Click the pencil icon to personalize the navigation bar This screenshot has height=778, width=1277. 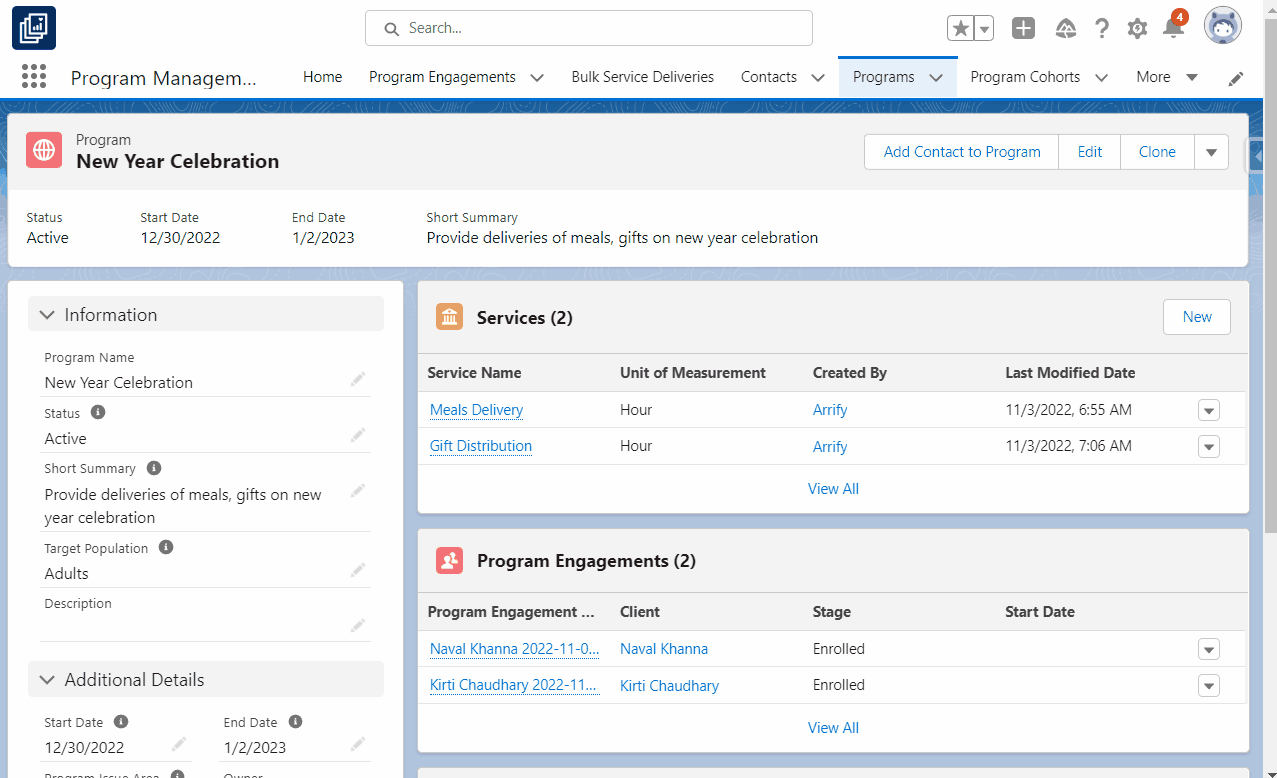point(1235,77)
